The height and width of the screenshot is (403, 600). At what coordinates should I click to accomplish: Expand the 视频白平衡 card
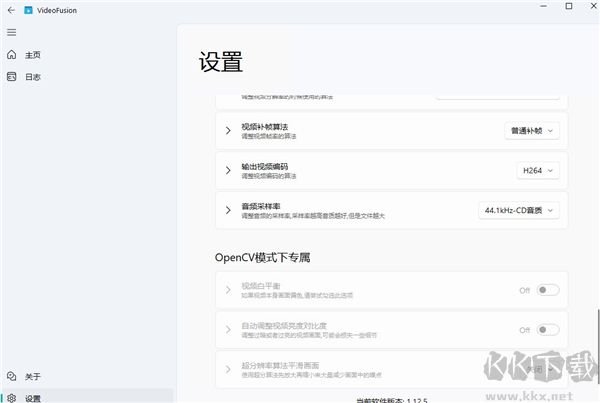coord(228,290)
